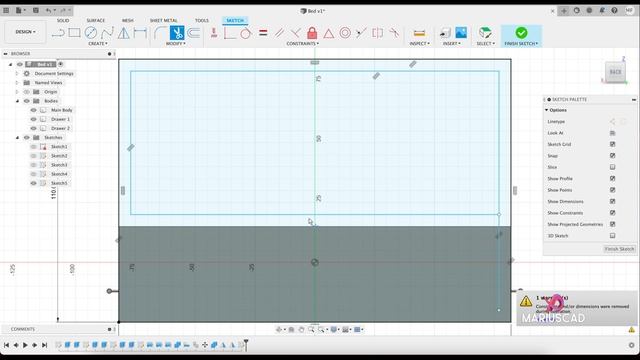Open the INSPECT dropdown menu
This screenshot has height=360, width=640.
coord(420,44)
